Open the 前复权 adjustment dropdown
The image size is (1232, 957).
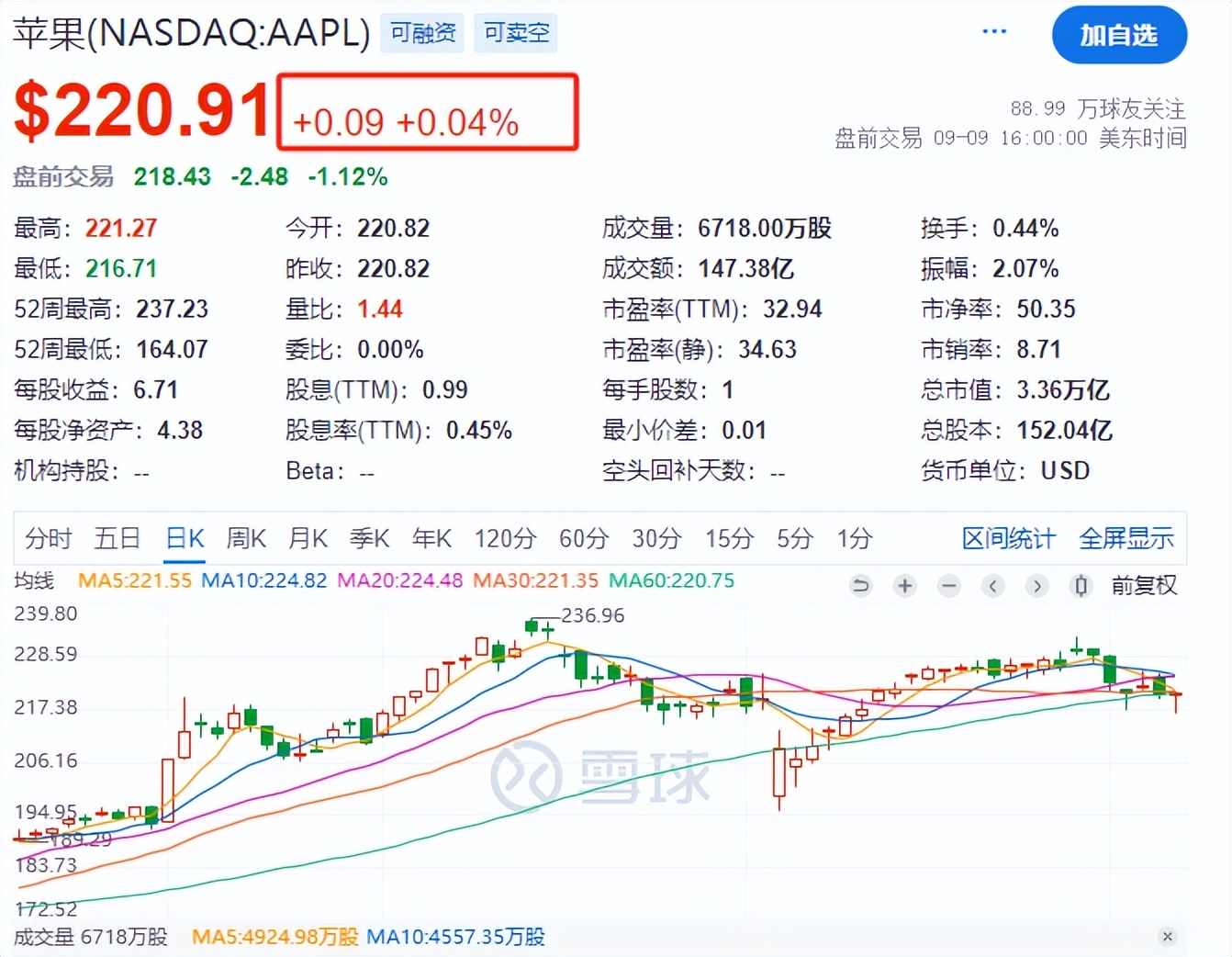[x=1144, y=585]
